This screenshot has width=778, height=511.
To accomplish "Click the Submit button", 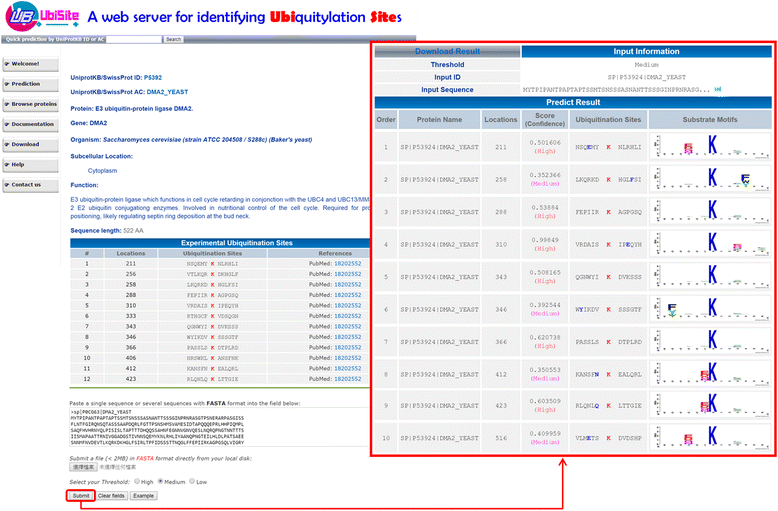I will [x=81, y=496].
